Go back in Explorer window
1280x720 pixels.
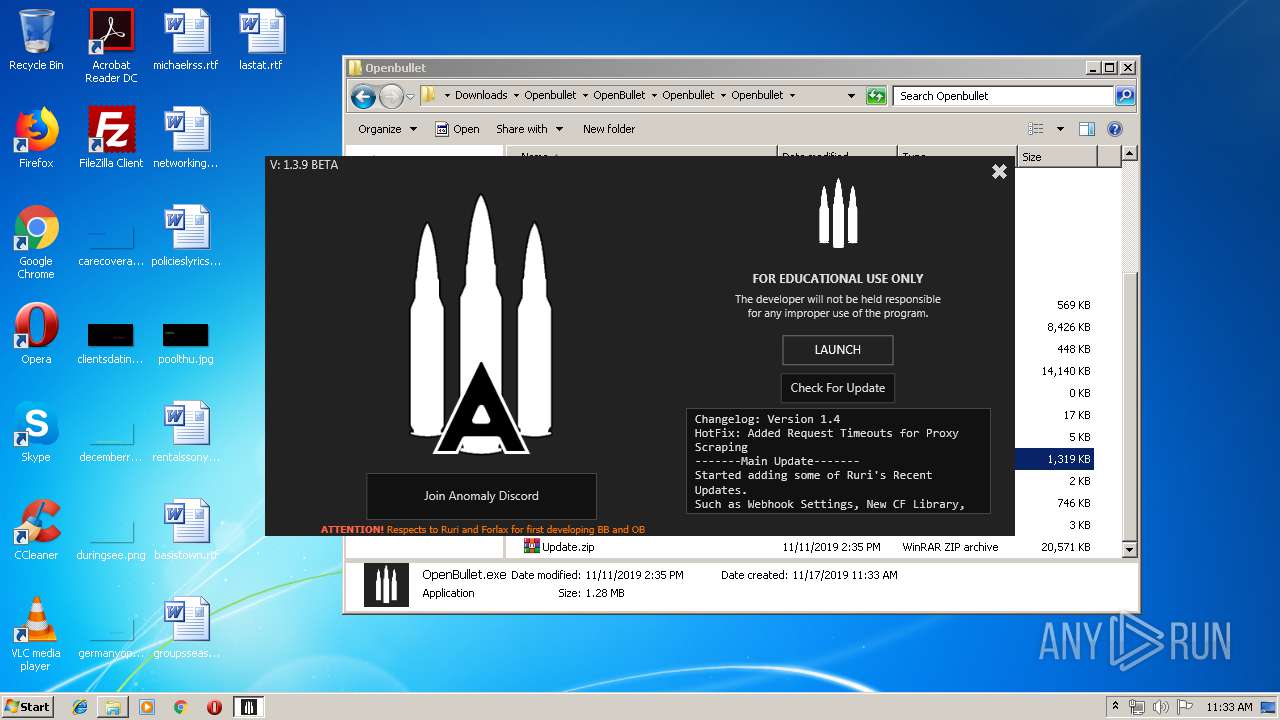tap(364, 96)
